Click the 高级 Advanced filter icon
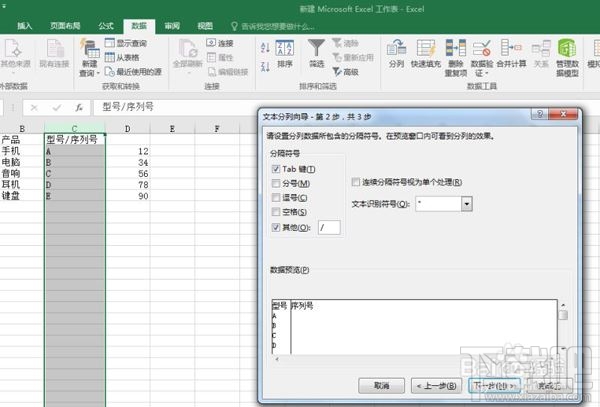The height and width of the screenshot is (407, 600). 337,72
